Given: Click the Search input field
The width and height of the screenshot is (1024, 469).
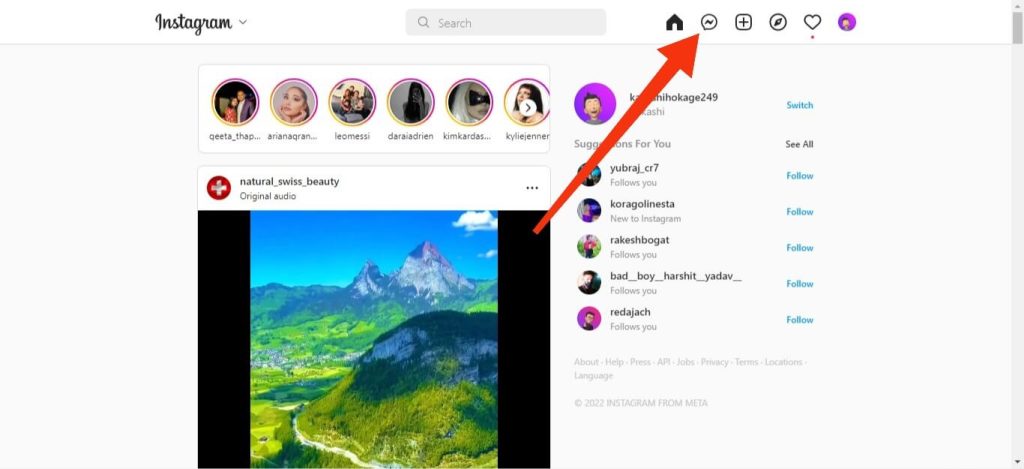Looking at the screenshot, I should coord(505,23).
